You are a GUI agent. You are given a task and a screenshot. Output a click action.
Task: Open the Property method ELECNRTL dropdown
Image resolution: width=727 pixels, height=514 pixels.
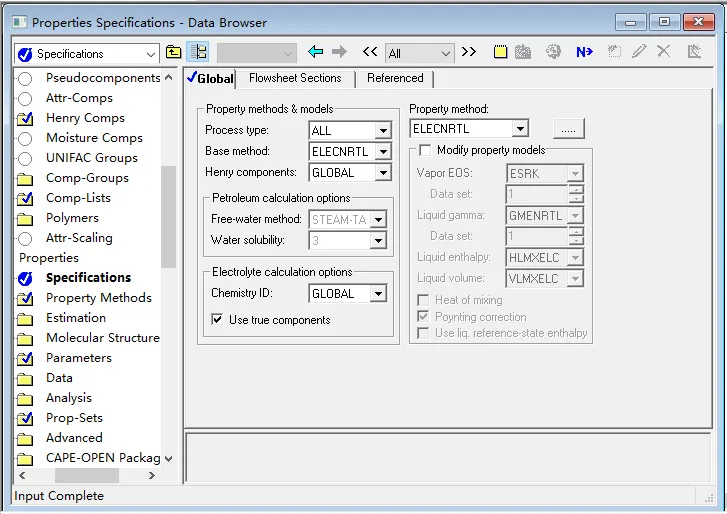(x=520, y=128)
